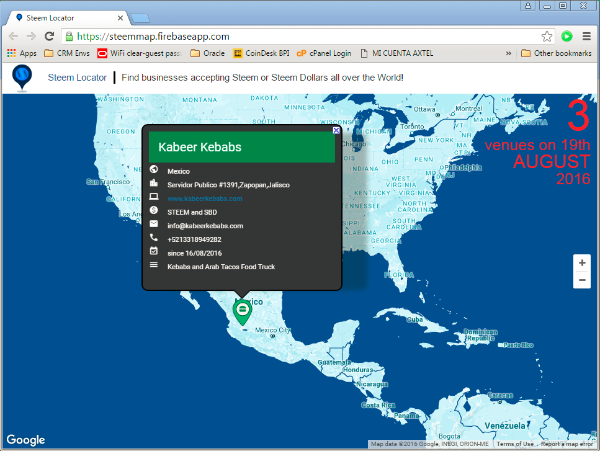
Task: Go forward with browser forward arrow
Action: pyautogui.click(x=31, y=36)
